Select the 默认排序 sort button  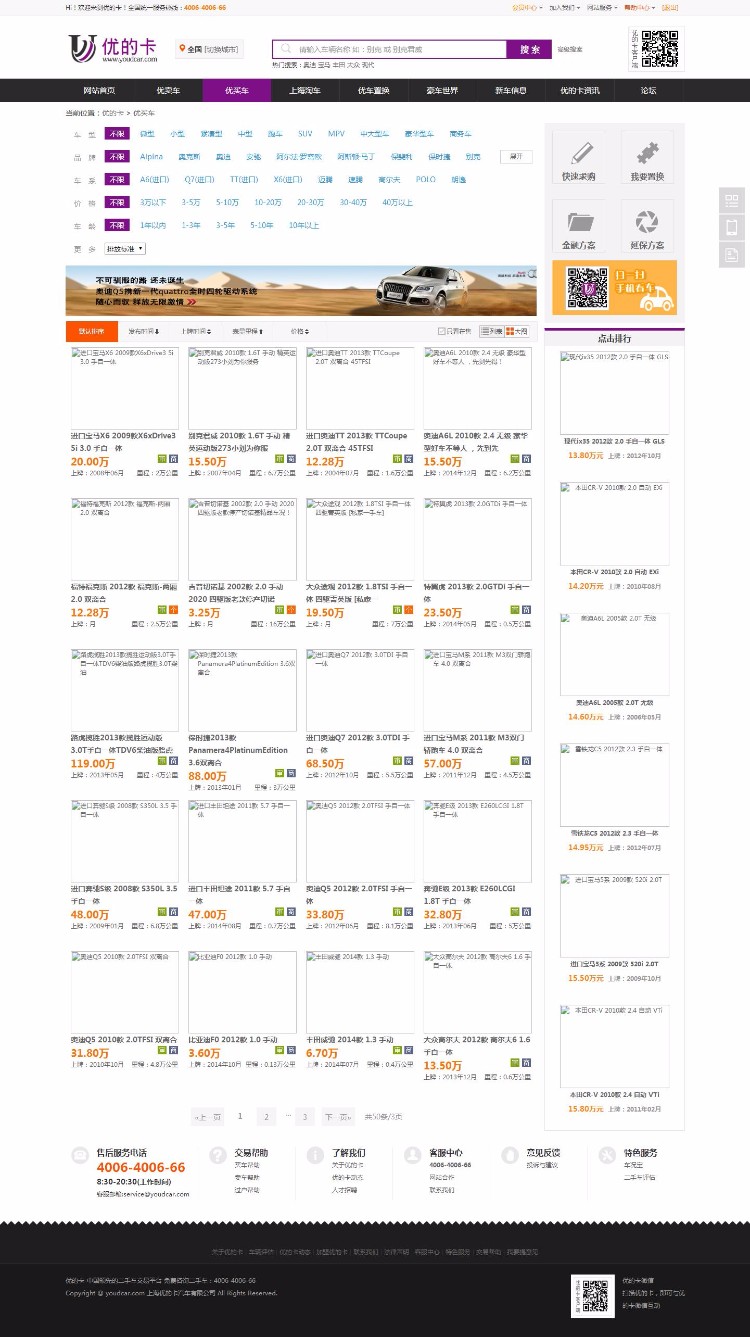(x=91, y=331)
